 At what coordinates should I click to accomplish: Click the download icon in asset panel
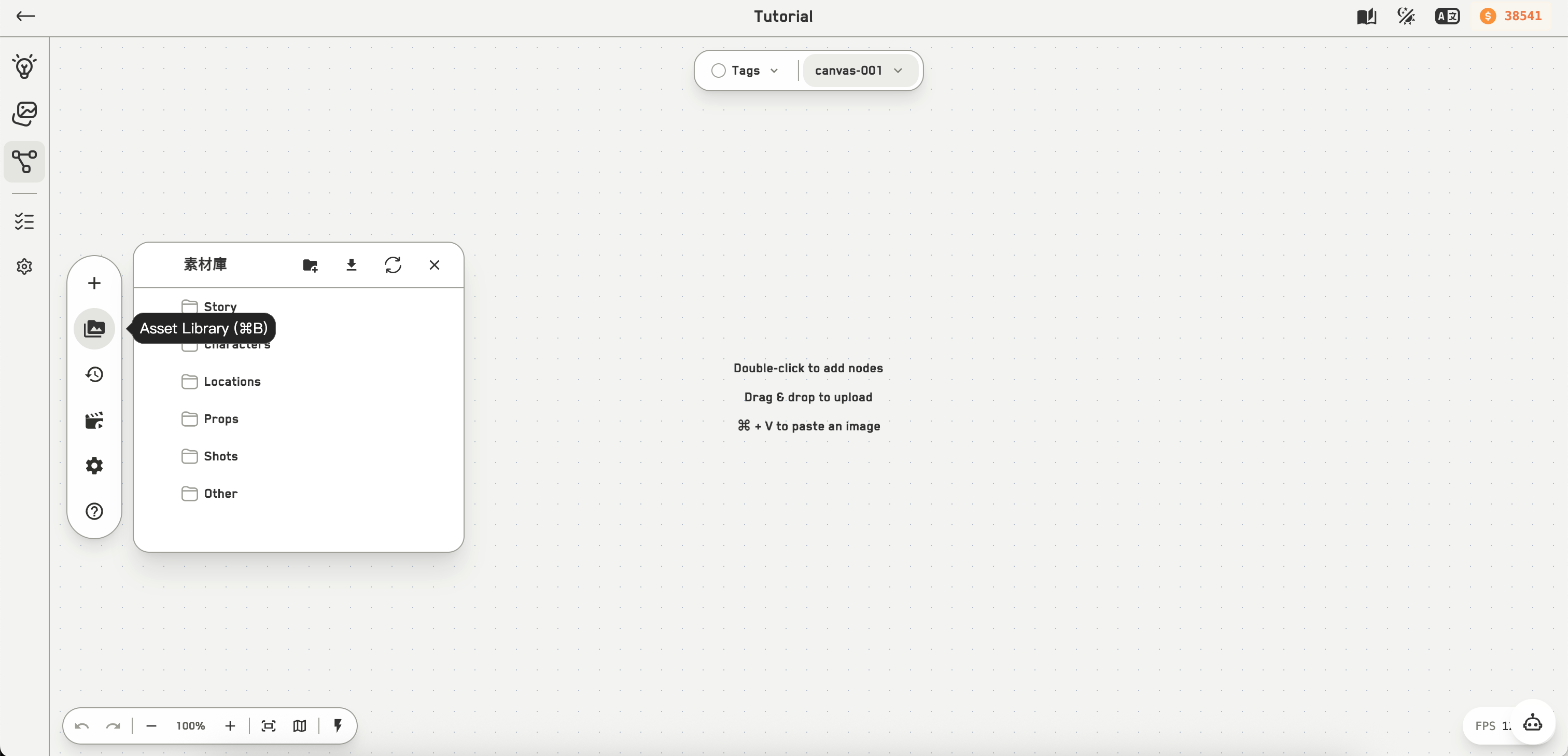351,265
